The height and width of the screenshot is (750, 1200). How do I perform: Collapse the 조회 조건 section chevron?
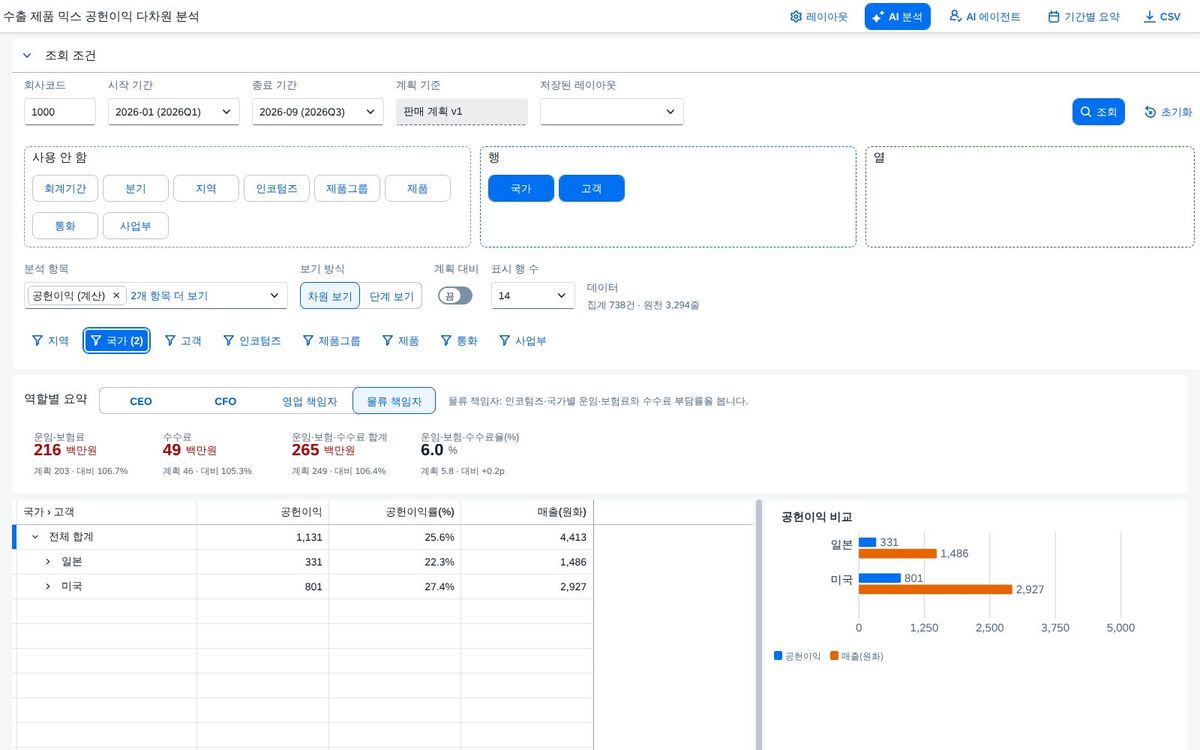tap(27, 56)
